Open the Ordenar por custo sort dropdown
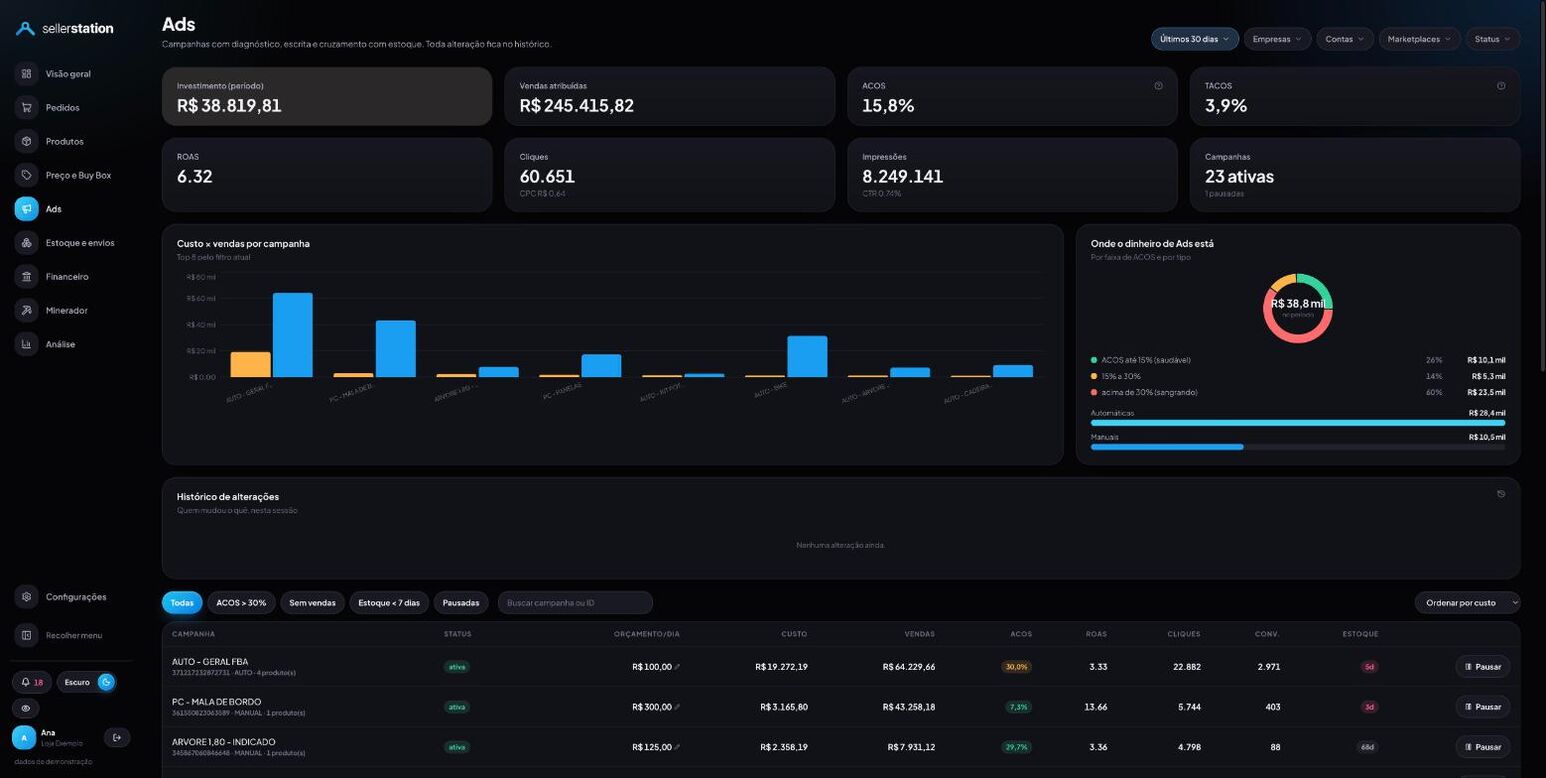1546x778 pixels. tap(1467, 603)
